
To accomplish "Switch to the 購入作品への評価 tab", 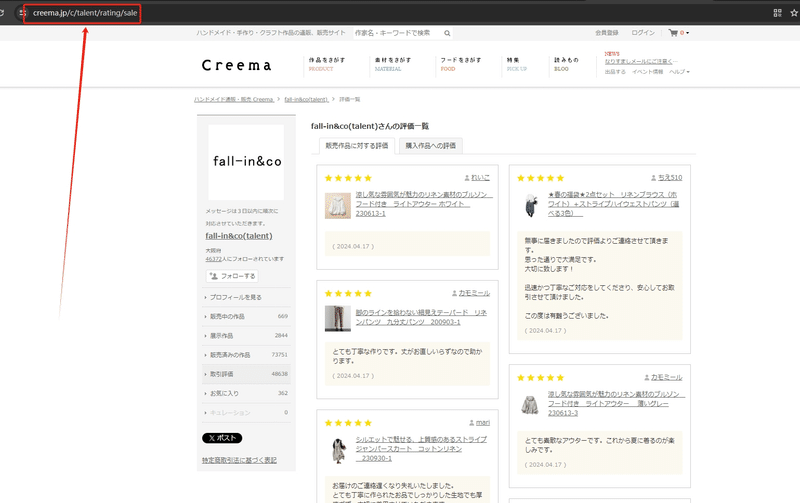I will coord(431,146).
